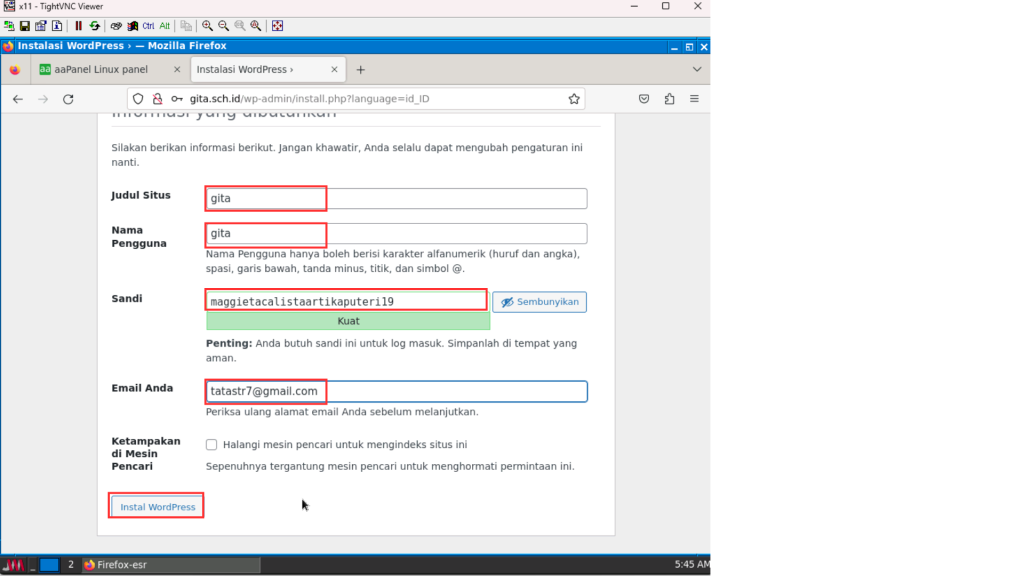This screenshot has width=1024, height=576.
Task: Click the TightVNC save session disk icon
Action: [25, 26]
